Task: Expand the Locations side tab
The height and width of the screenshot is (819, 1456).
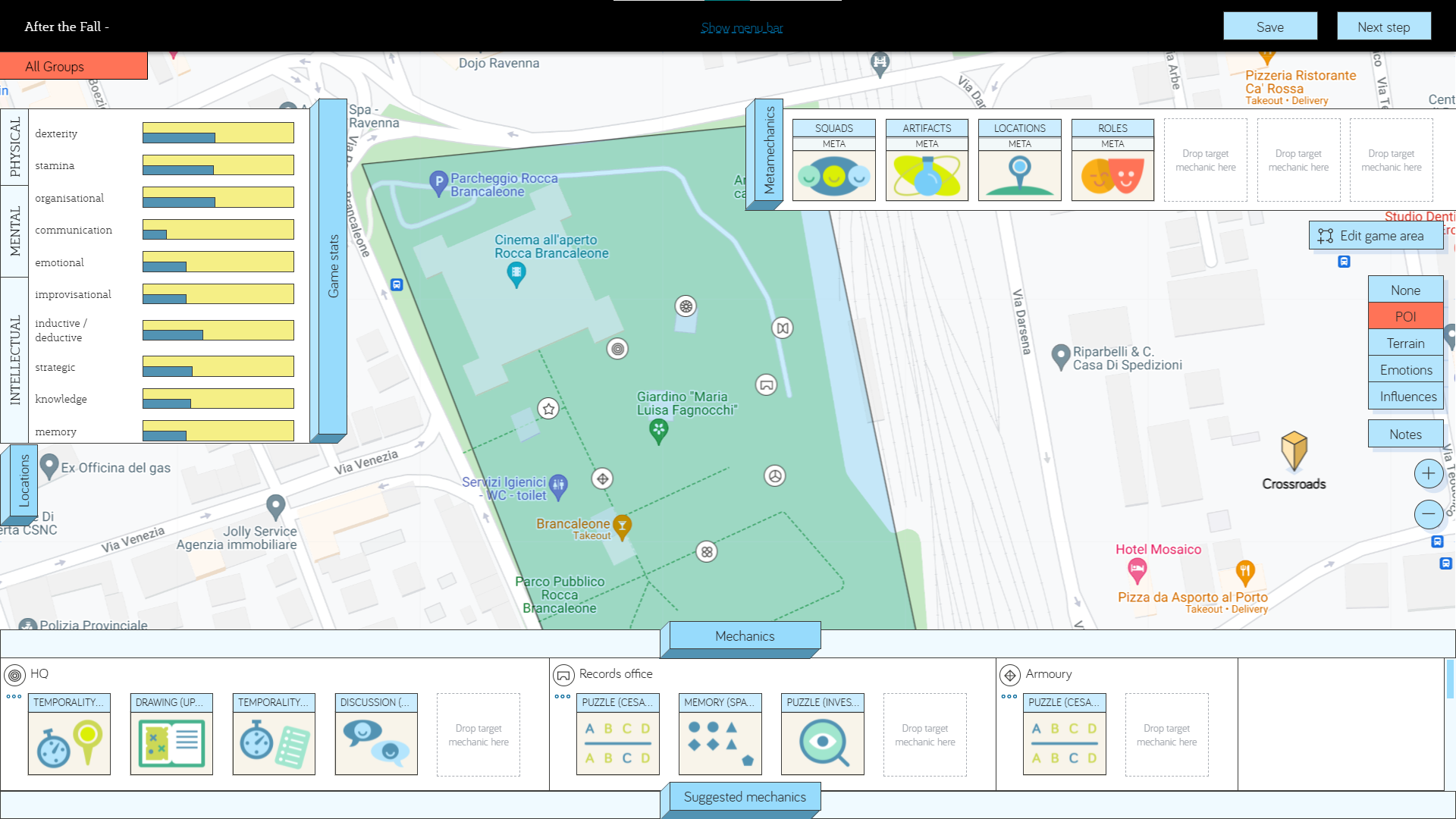Action: point(24,482)
